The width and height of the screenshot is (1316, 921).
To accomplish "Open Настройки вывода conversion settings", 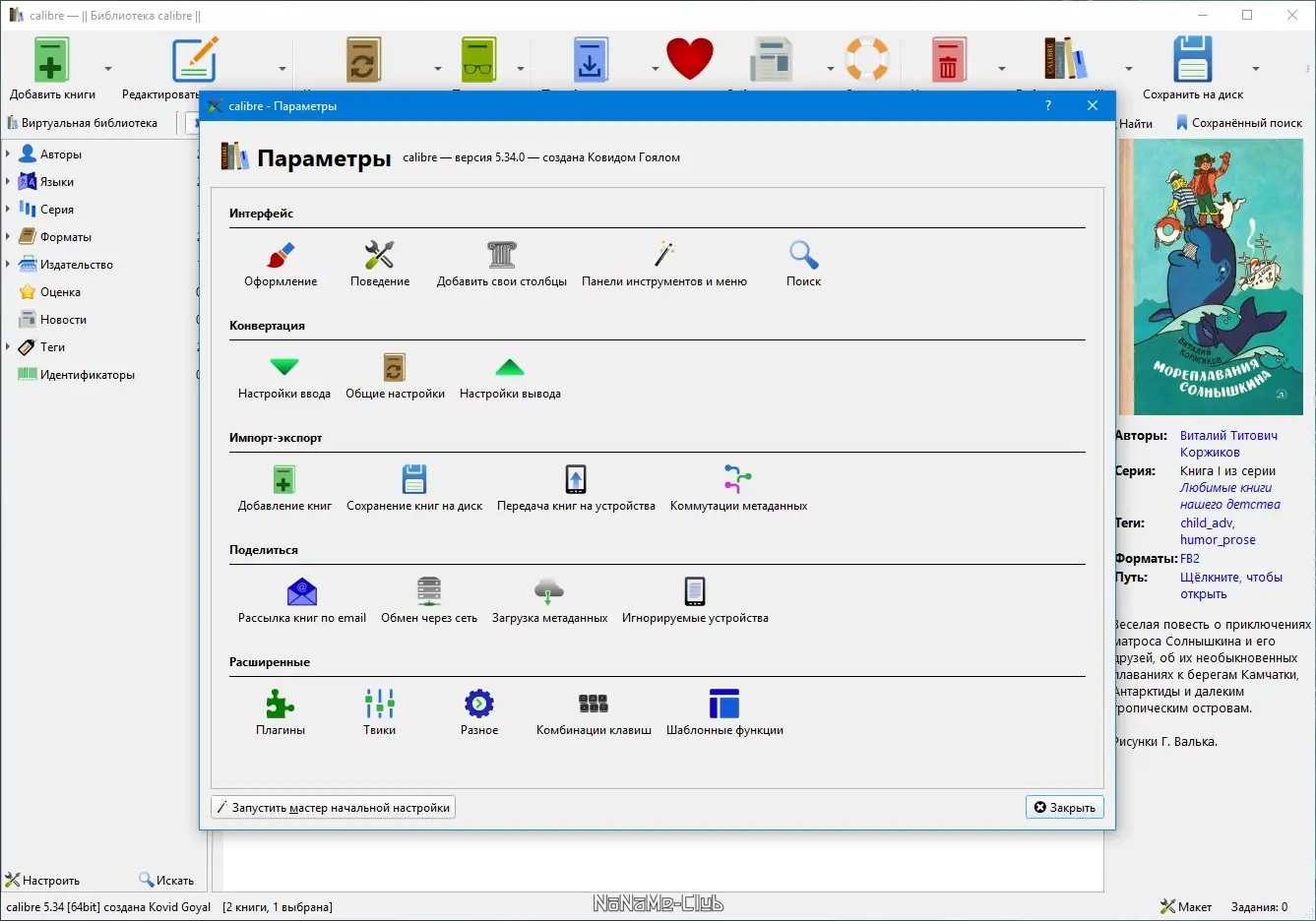I will click(510, 376).
